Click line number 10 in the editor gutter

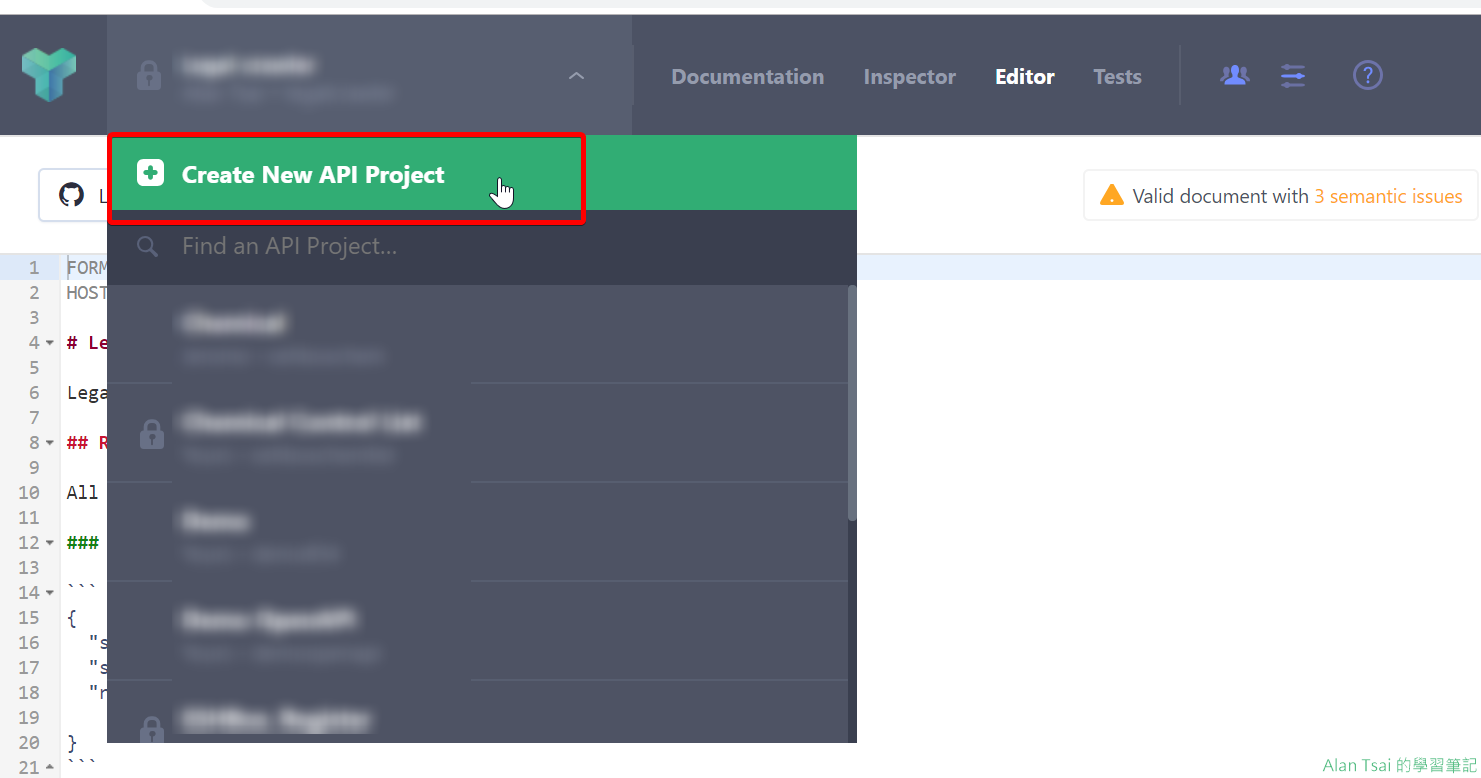29,493
